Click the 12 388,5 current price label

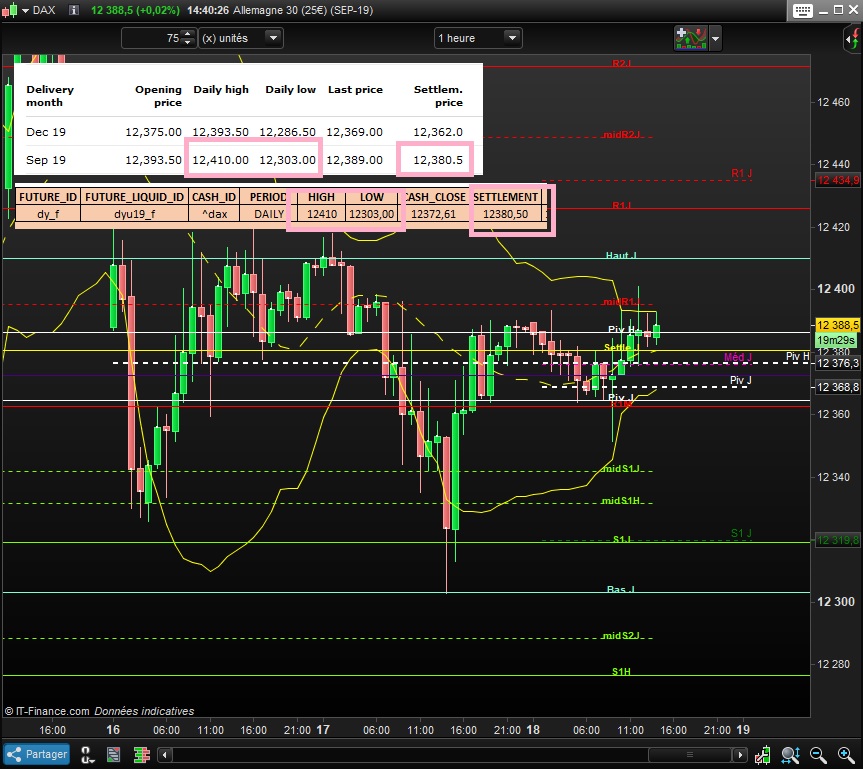(837, 325)
